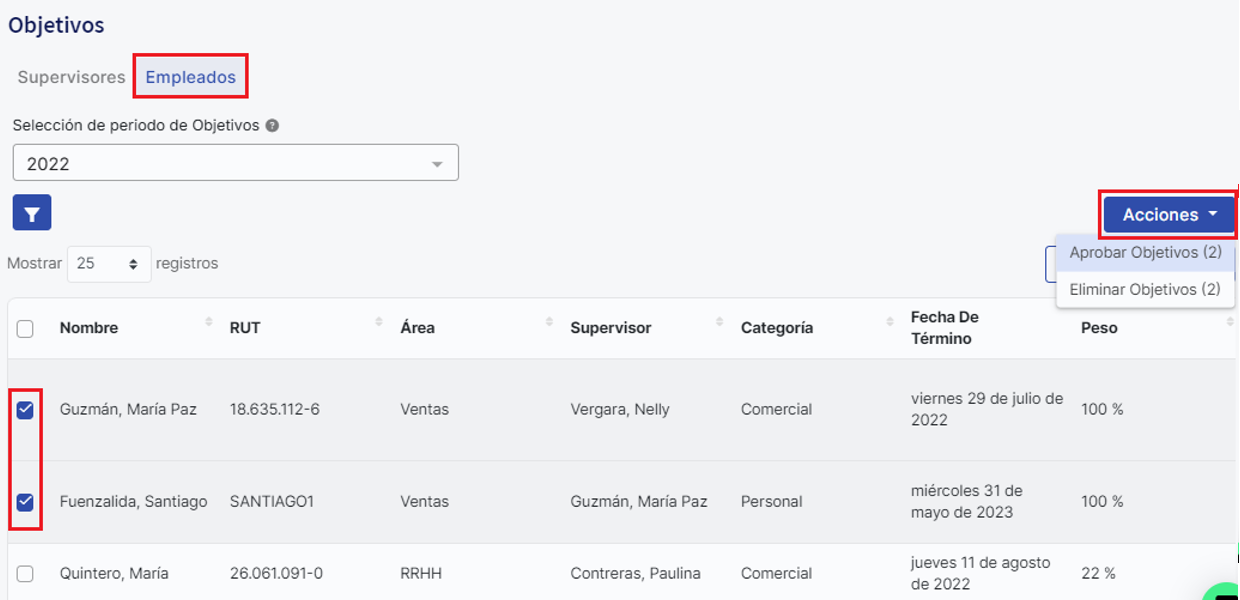Check the Quintero, María row
Screen dimensions: 1240x600
coord(25,573)
